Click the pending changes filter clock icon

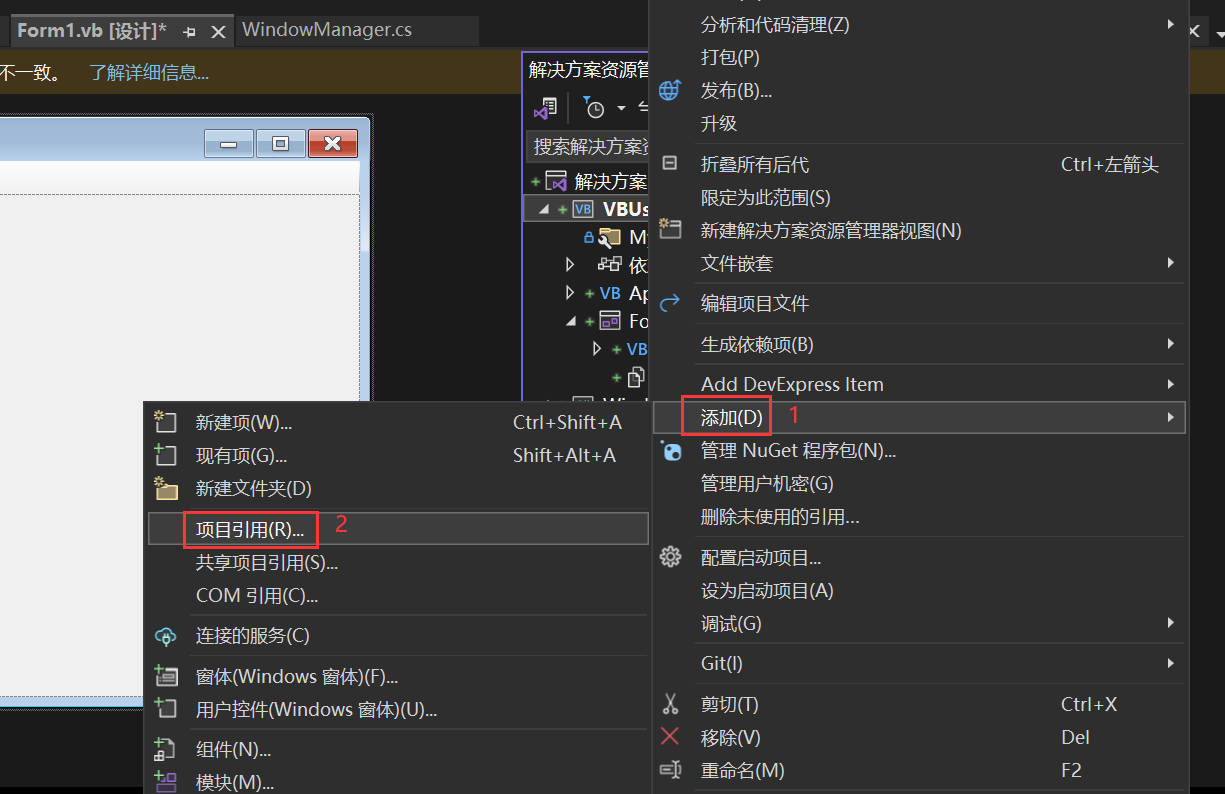click(595, 108)
